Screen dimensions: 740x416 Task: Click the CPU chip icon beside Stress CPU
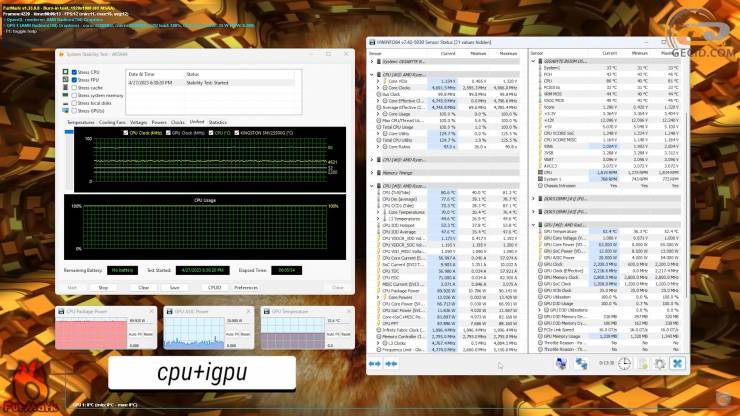coord(66,72)
